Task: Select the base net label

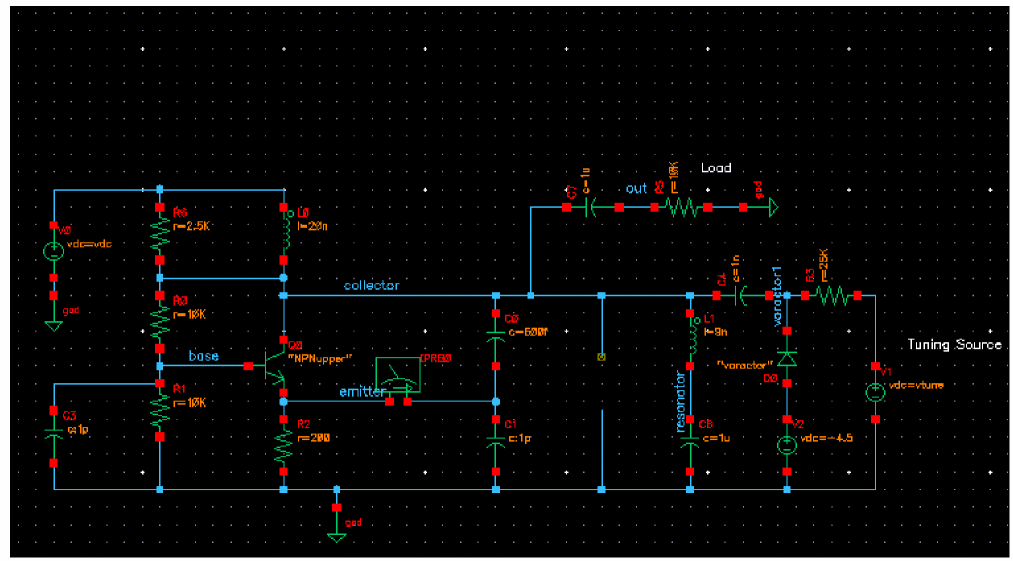Action: (204, 356)
